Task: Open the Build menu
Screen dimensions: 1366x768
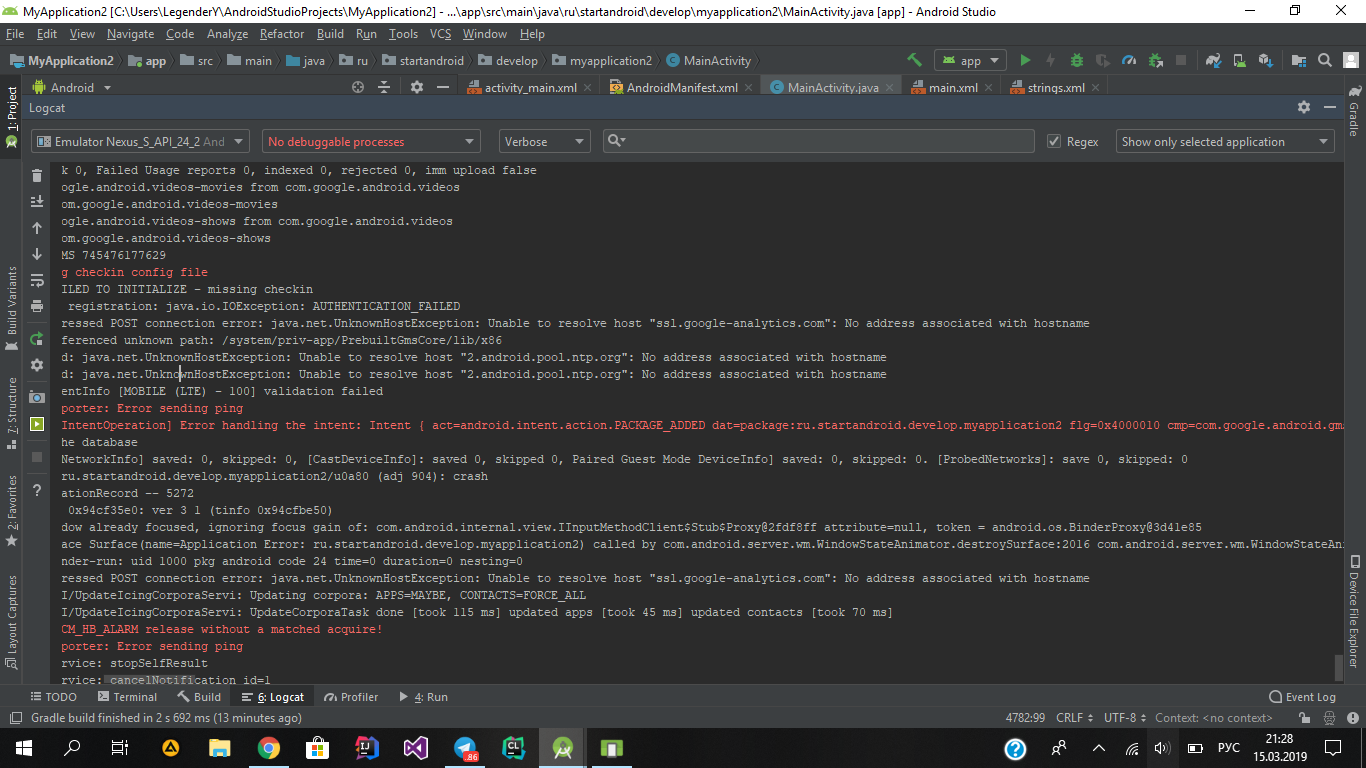Action: click(330, 33)
